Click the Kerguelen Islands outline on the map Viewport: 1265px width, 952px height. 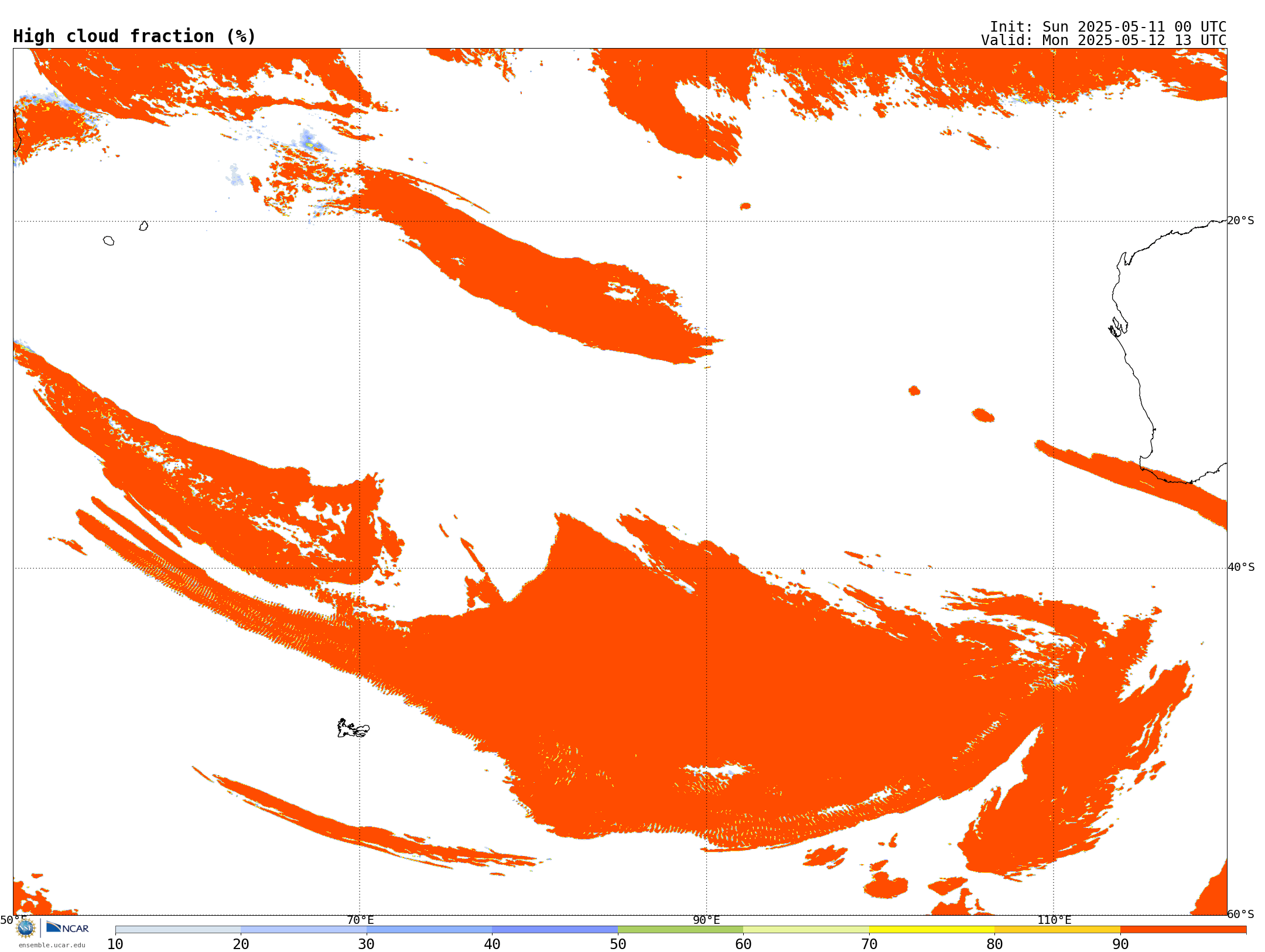pos(353,728)
